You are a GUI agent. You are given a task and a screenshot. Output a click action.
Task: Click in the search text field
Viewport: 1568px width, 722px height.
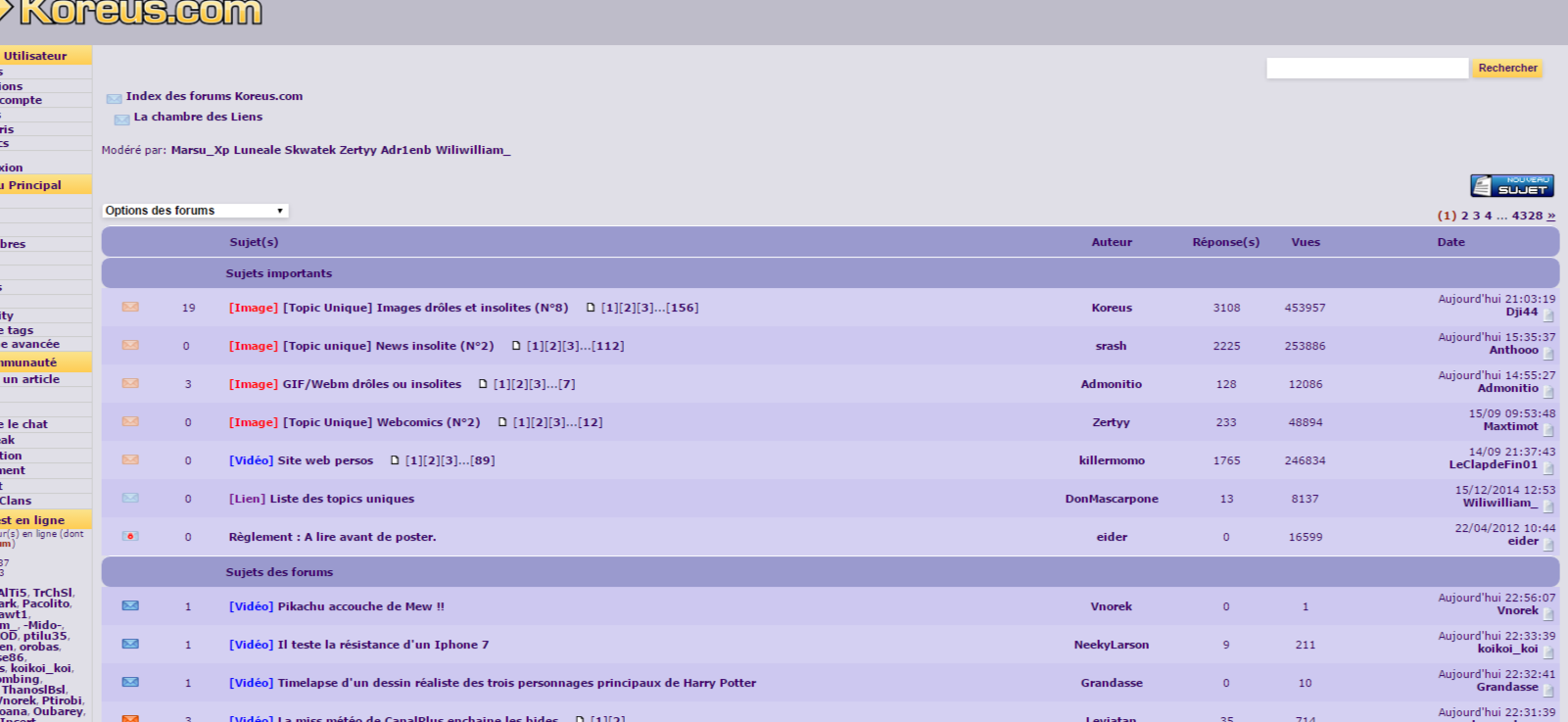coord(1366,68)
